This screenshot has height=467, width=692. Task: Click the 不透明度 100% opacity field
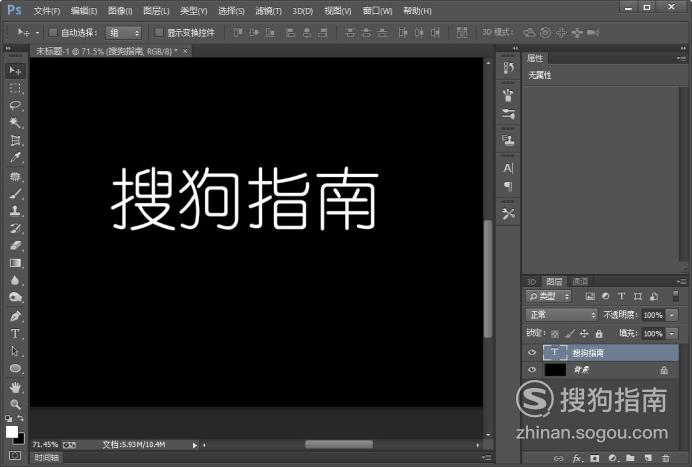point(653,315)
